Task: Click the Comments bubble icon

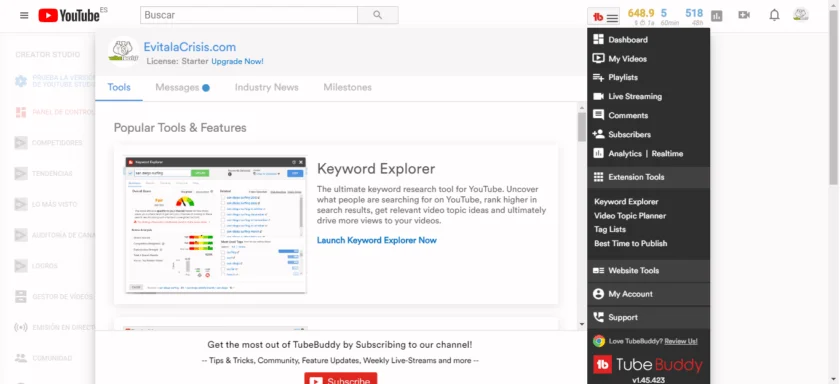Action: pos(598,115)
